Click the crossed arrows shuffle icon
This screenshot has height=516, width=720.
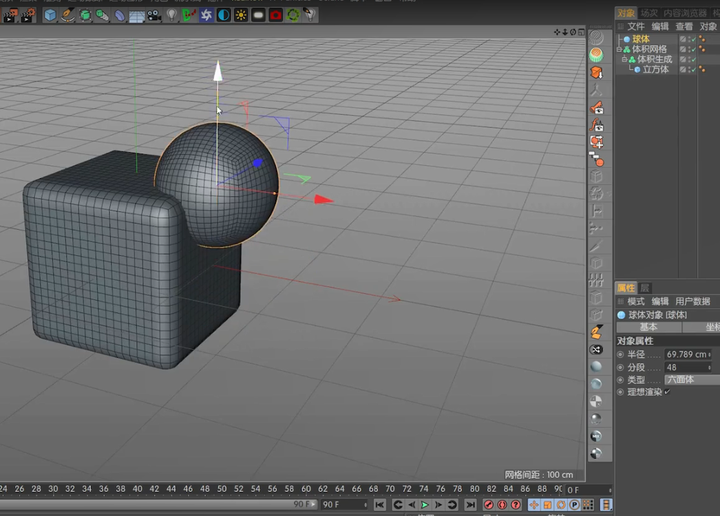(x=596, y=349)
